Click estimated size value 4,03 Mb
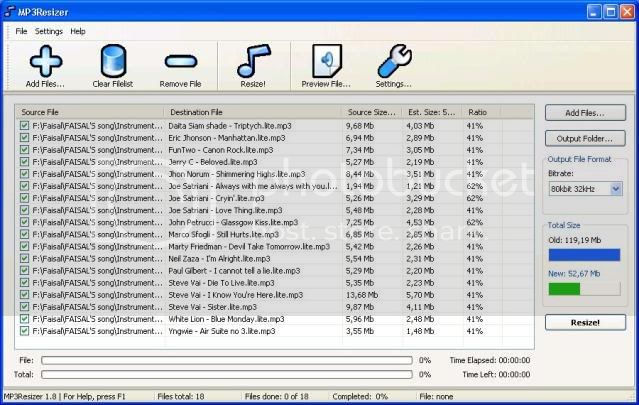The width and height of the screenshot is (639, 405). point(420,125)
